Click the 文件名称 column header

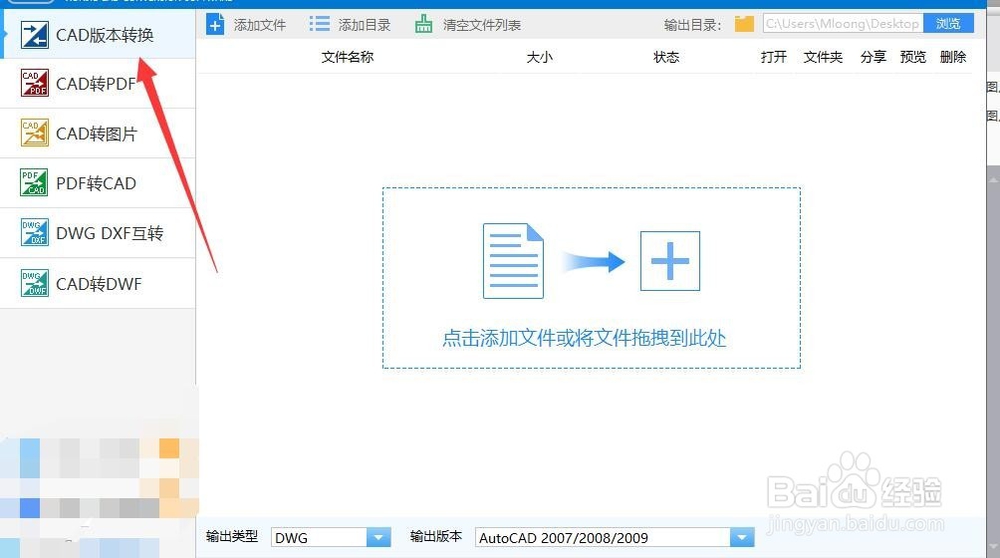tap(348, 57)
